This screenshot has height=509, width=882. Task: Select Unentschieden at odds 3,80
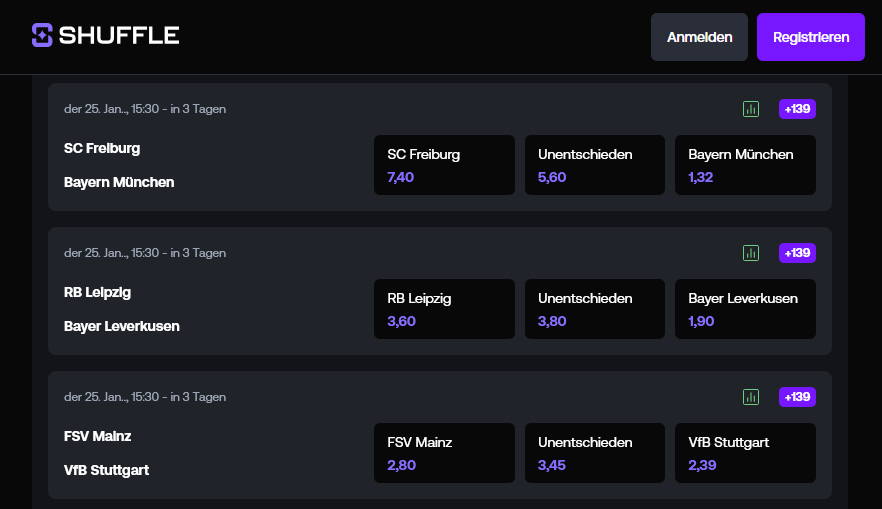pyautogui.click(x=595, y=309)
